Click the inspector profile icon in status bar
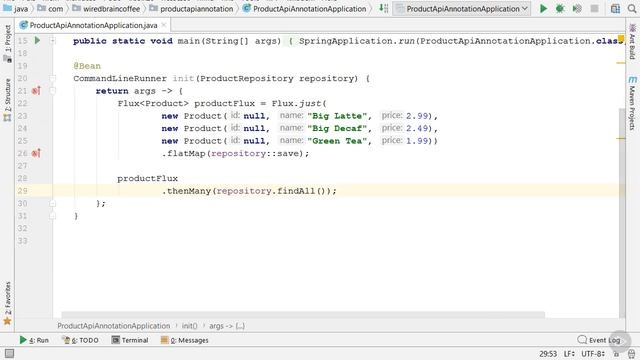The image size is (640, 360). tap(631, 353)
